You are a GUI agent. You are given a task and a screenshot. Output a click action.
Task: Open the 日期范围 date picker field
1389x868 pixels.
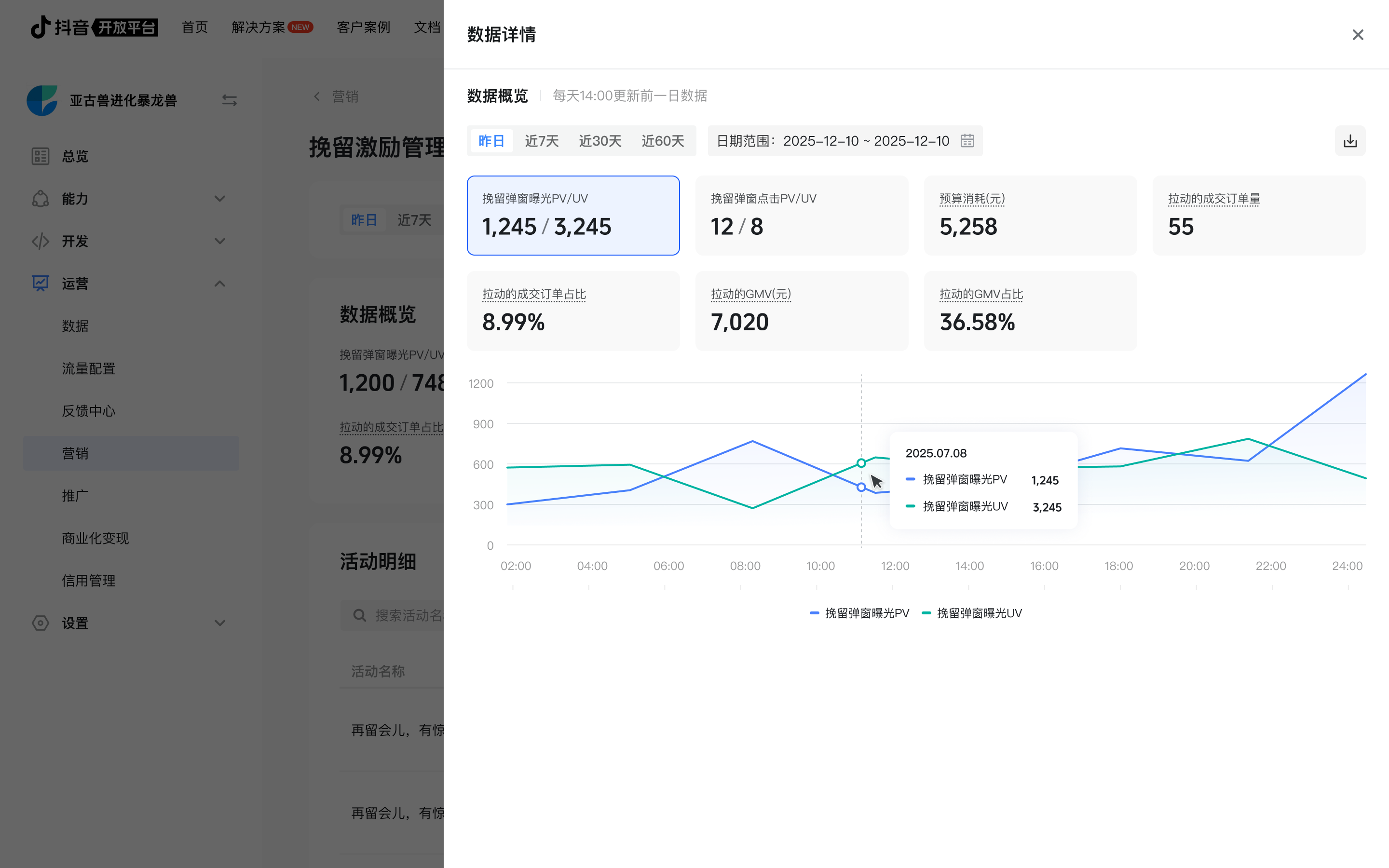click(x=845, y=141)
